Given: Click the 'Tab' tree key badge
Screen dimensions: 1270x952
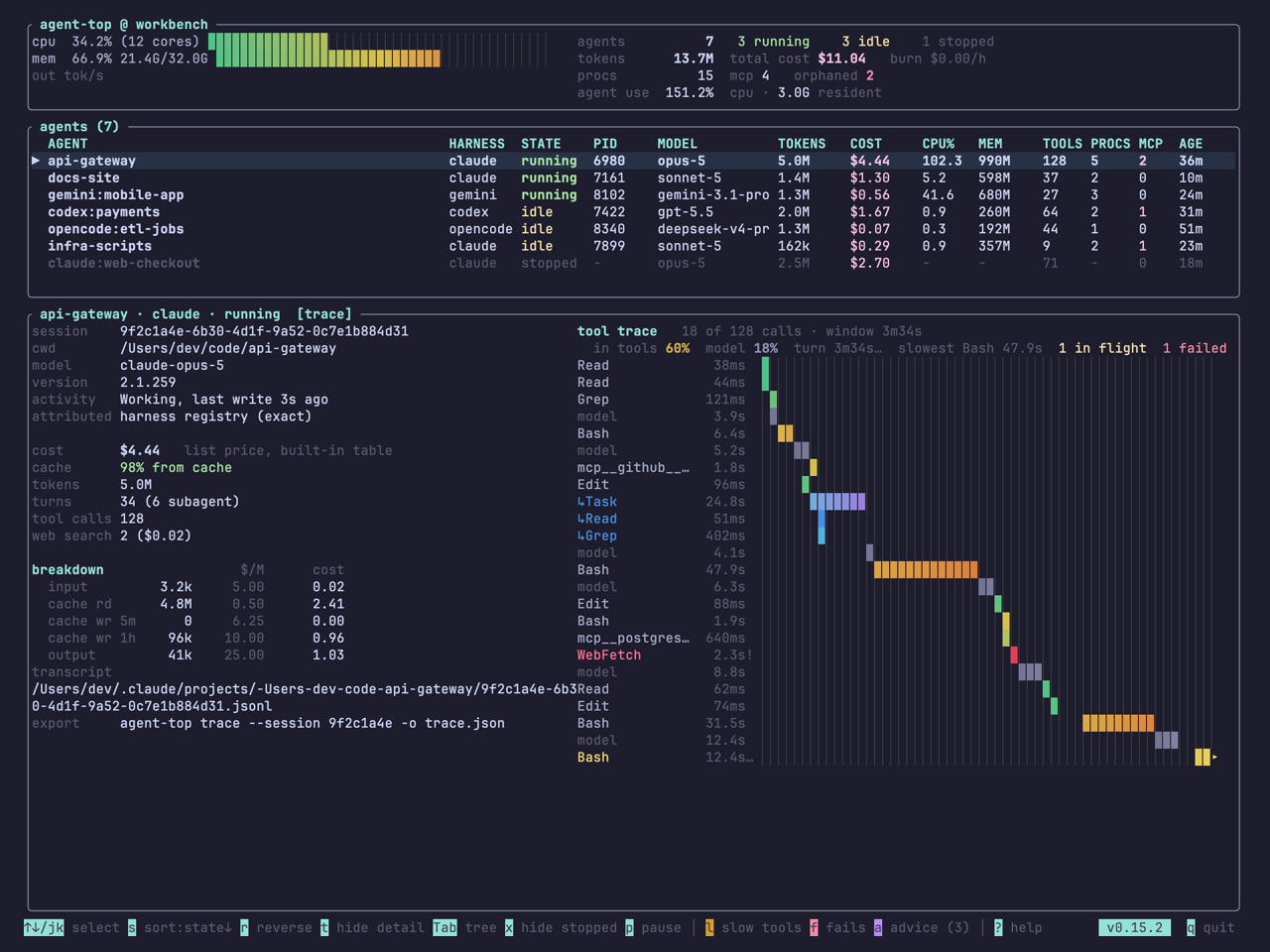Looking at the screenshot, I should point(444,928).
